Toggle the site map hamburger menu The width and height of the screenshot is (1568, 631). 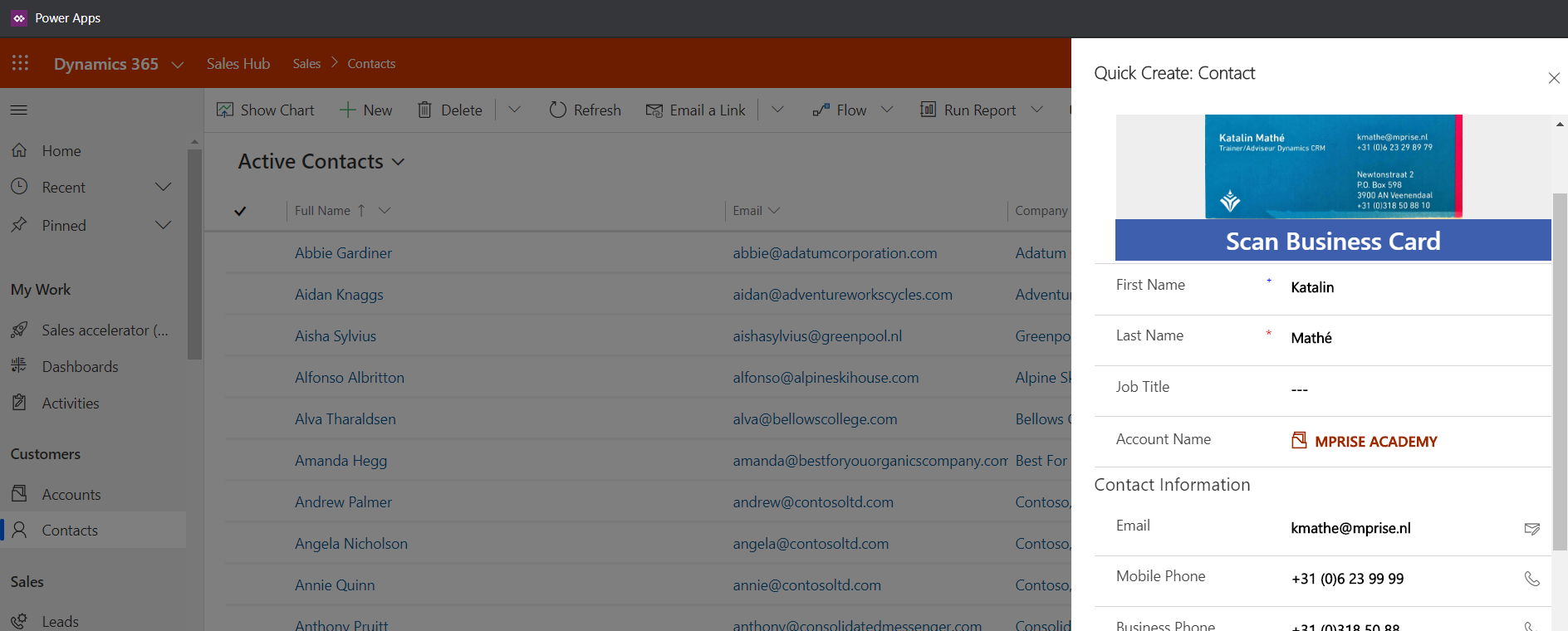(18, 110)
